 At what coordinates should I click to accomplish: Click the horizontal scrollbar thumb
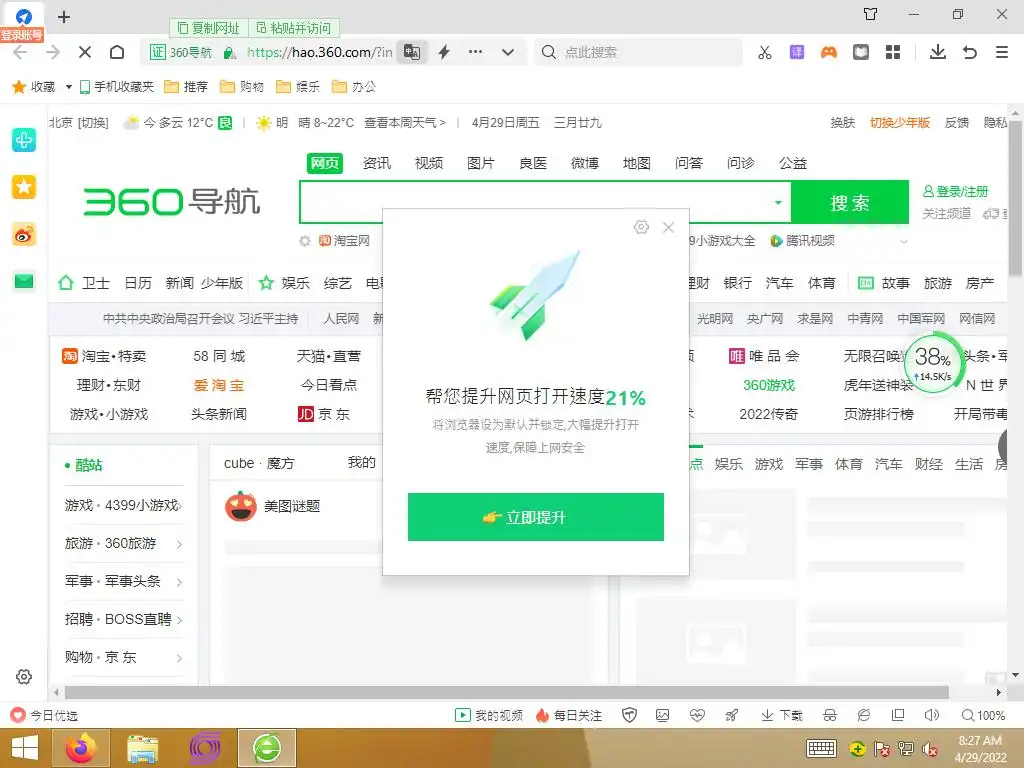click(x=507, y=692)
